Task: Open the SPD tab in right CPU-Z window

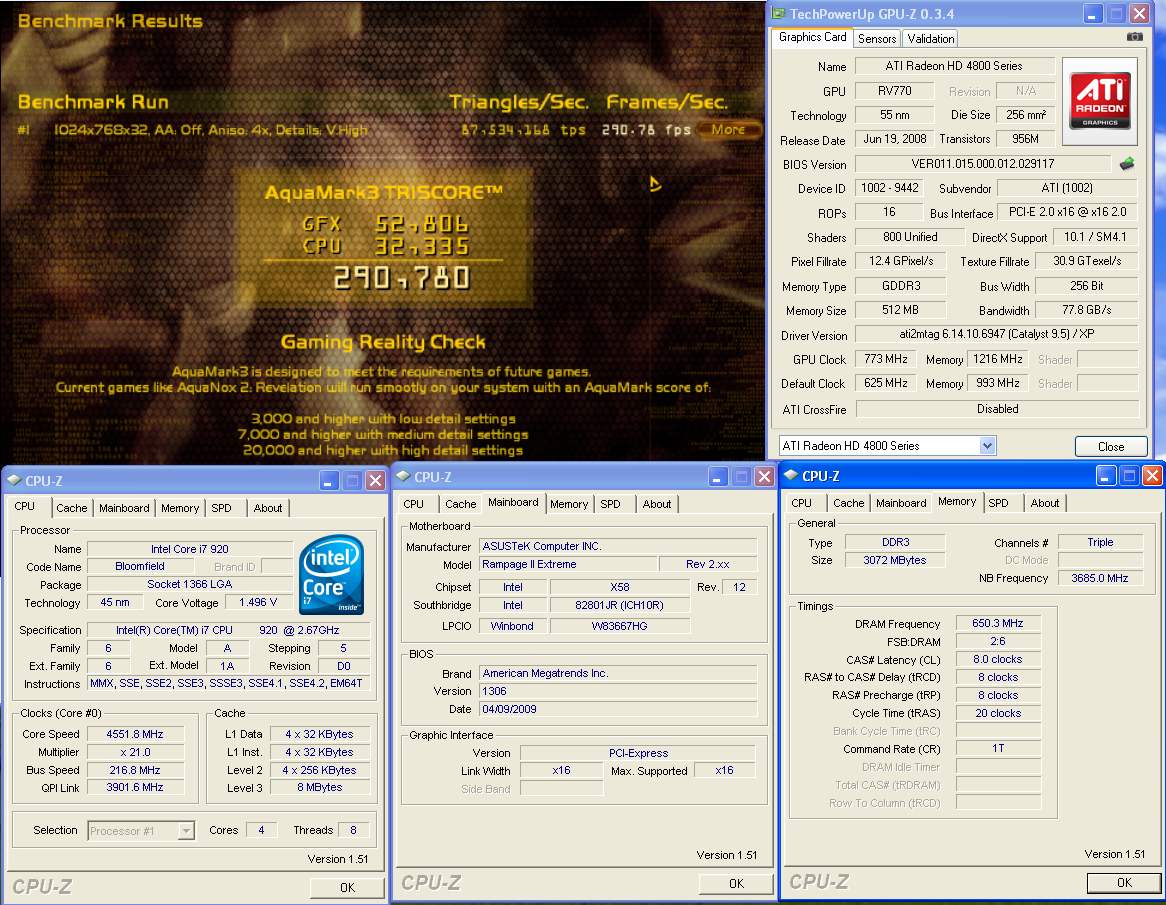Action: point(999,503)
